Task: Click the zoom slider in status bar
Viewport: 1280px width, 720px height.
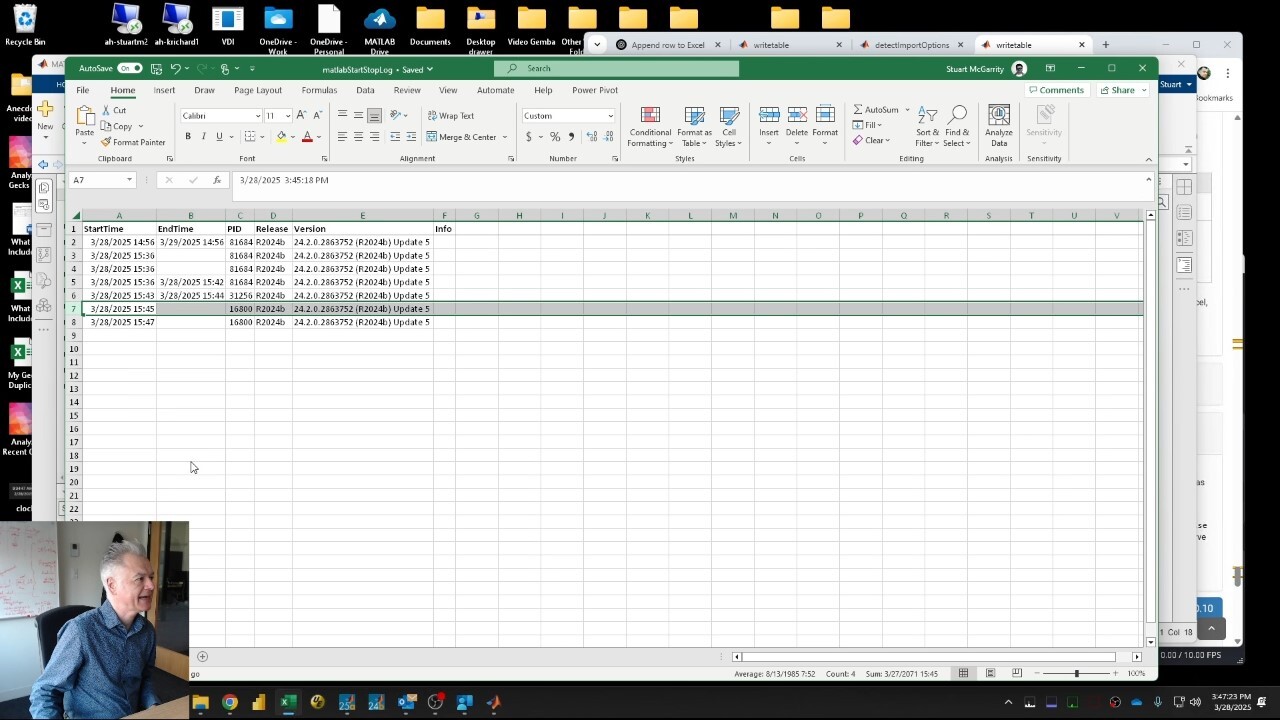Action: [1076, 673]
